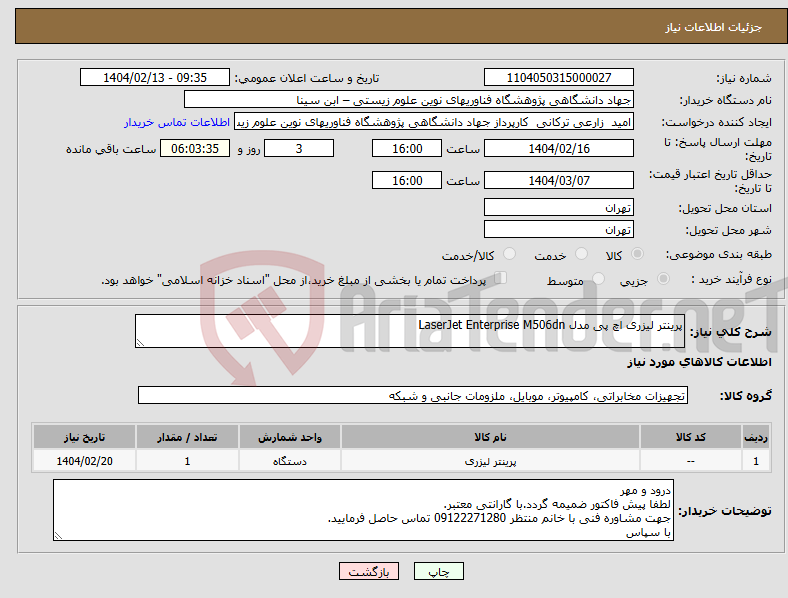Click the buyer notes textarea درود و مهر
Image resolution: width=788 pixels, height=598 pixels.
click(x=363, y=510)
